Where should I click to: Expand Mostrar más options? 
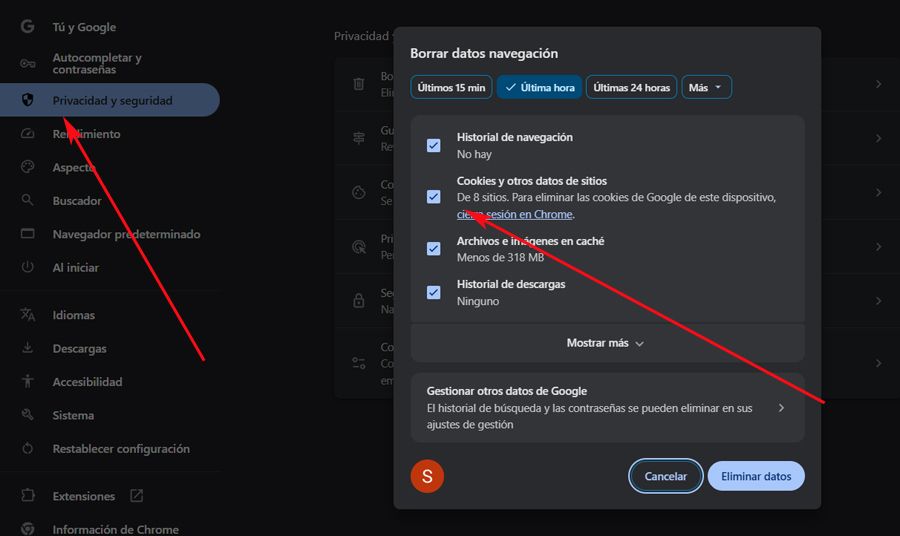pyautogui.click(x=607, y=343)
